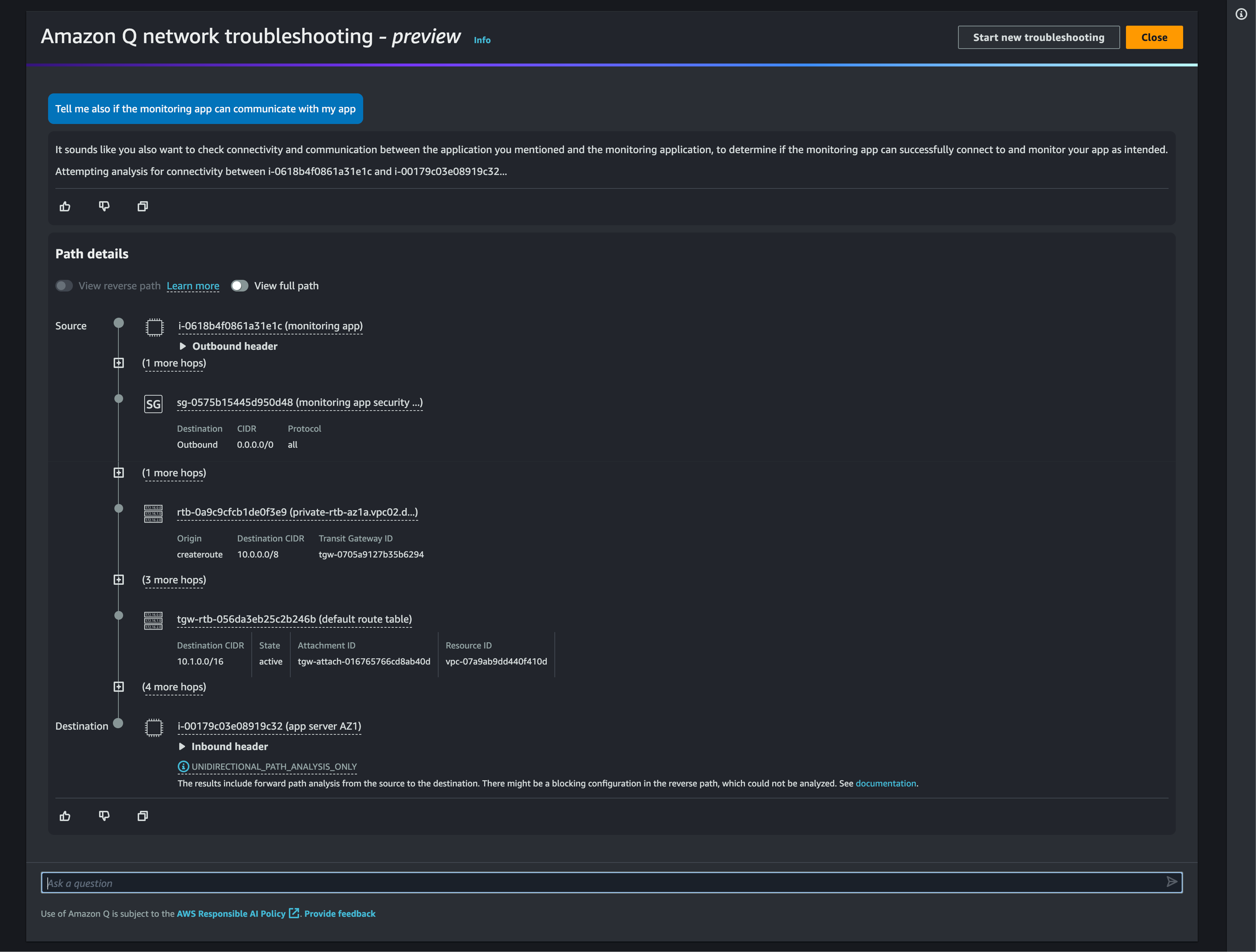Open the tgw-rtb-056da3eb25c2b246b route table link
Image resolution: width=1256 pixels, height=952 pixels.
click(x=294, y=619)
